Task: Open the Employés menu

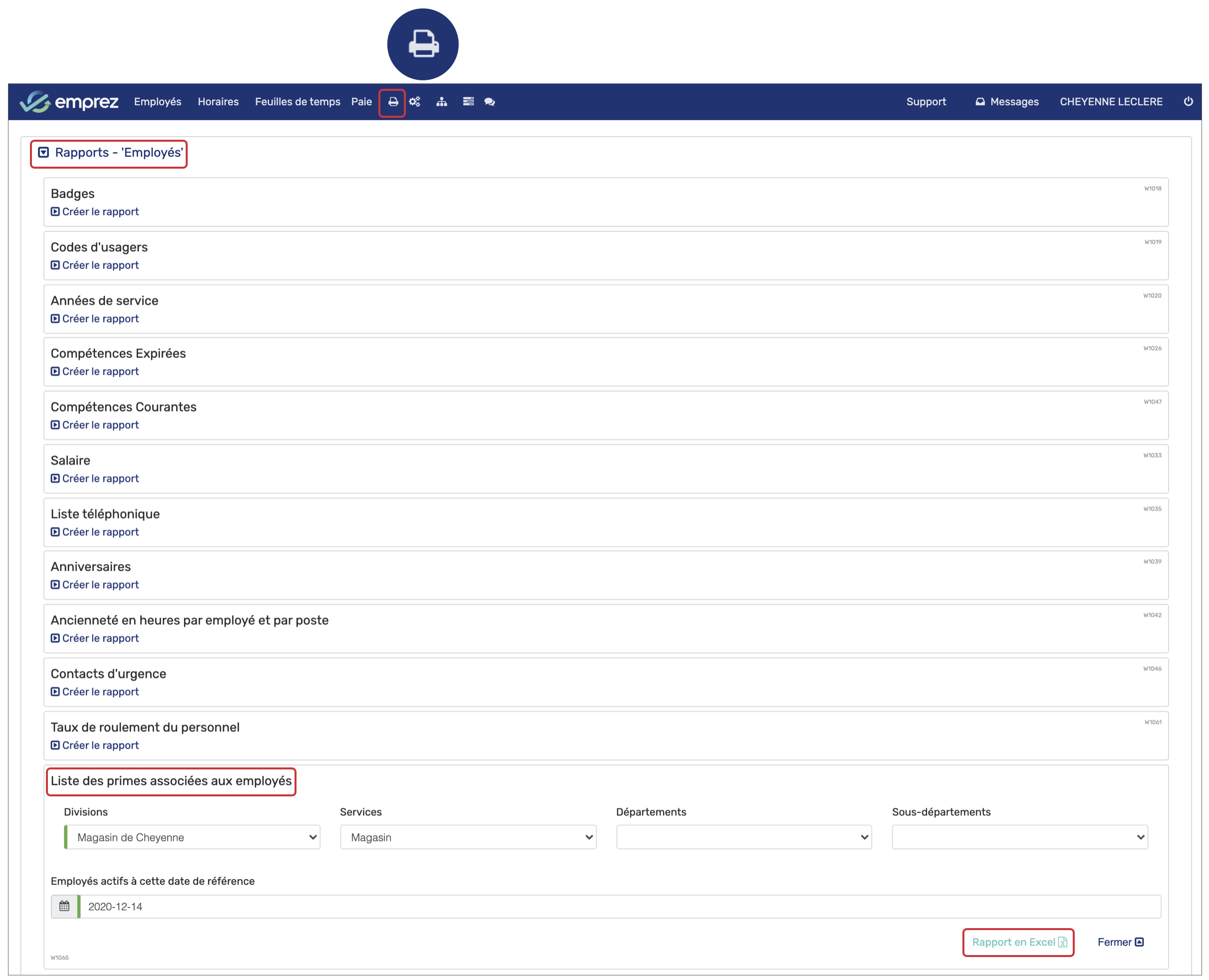Action: click(158, 102)
